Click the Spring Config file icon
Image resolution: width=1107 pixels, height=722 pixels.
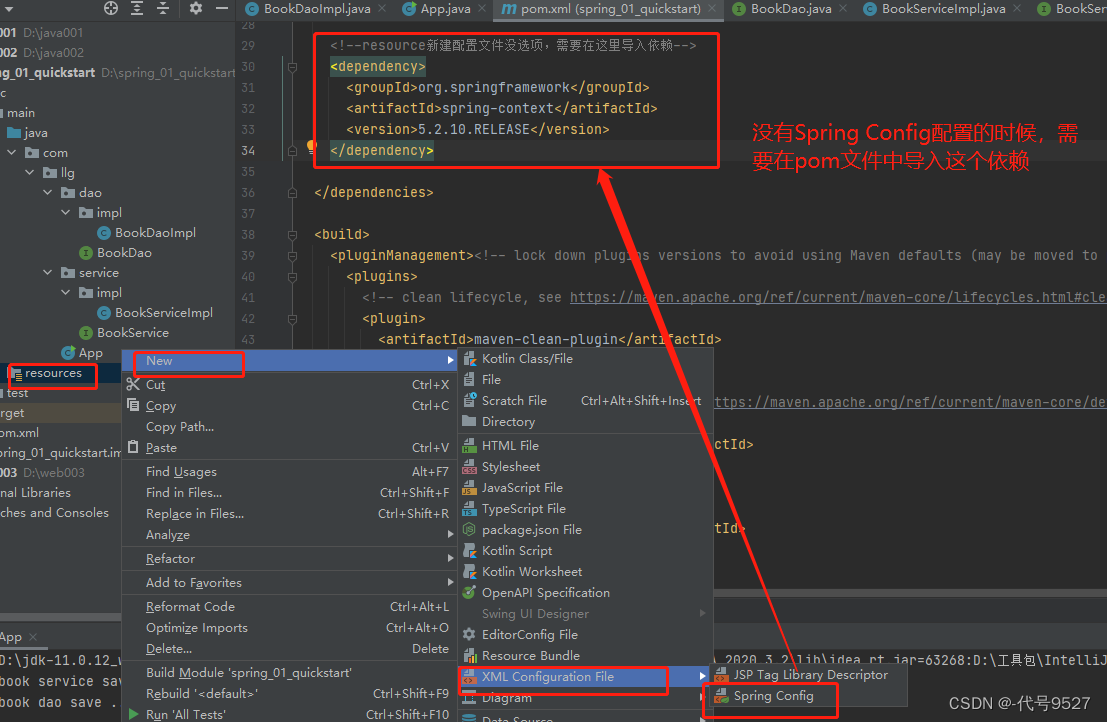[x=722, y=697]
